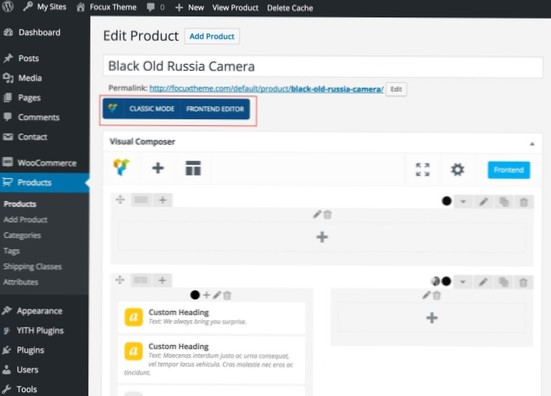Viewport: 551px width, 396px height.
Task: Click the product title field
Action: coord(323,66)
